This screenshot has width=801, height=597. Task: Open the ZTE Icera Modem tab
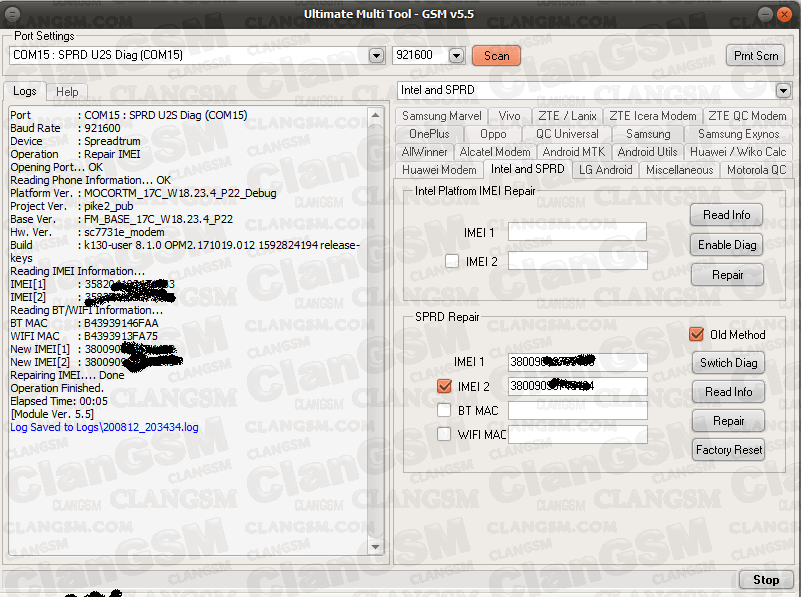pyautogui.click(x=652, y=116)
